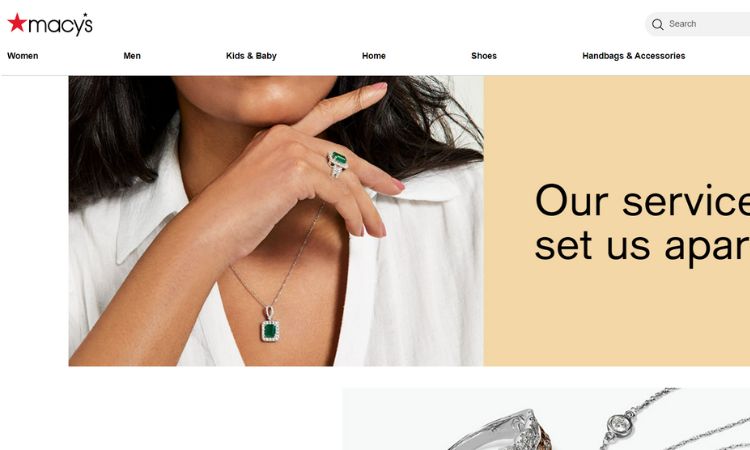
Task: Open the Men category menu
Action: (132, 56)
